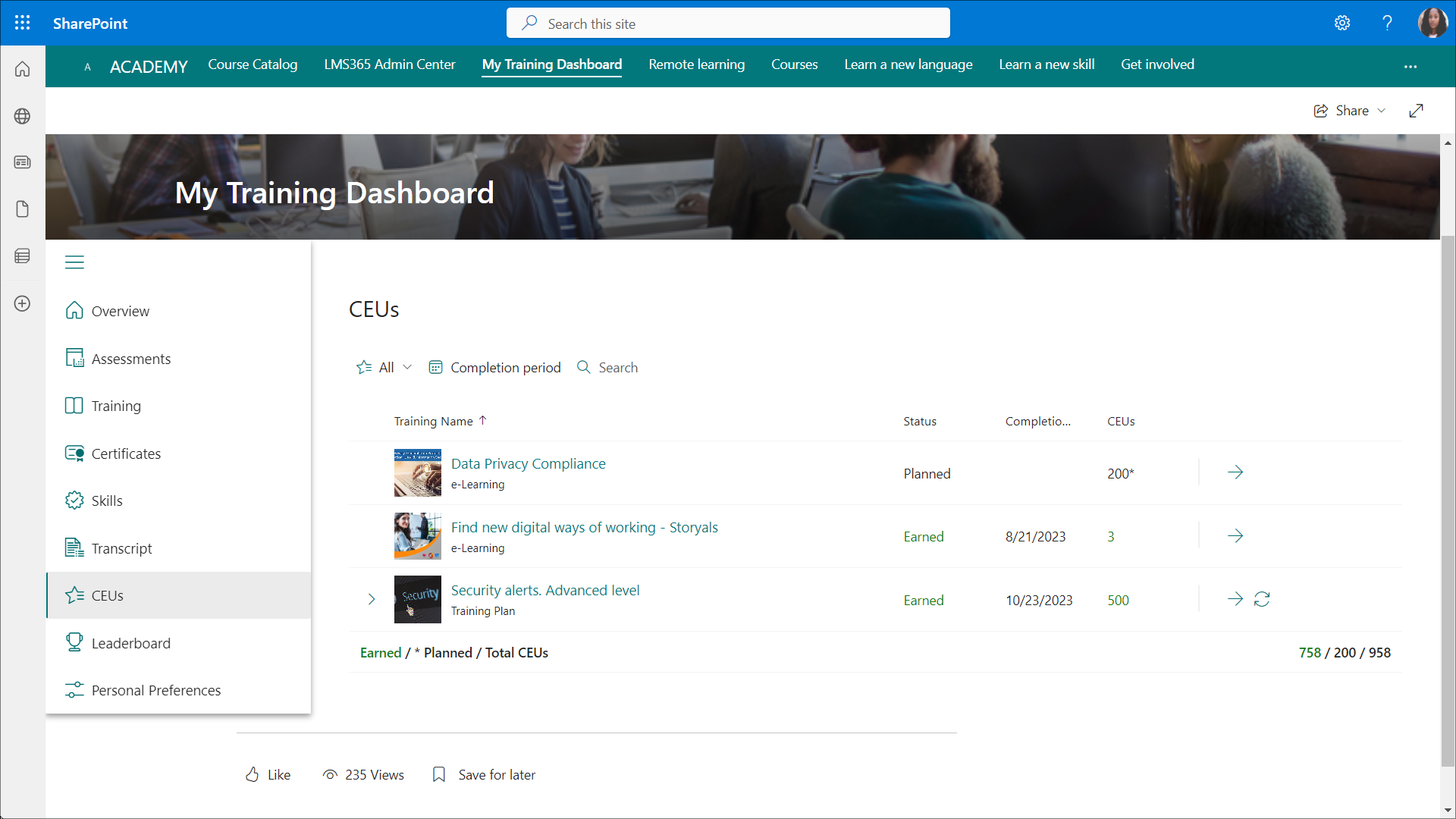Click the refresh icon on the Security alerts row
This screenshot has height=819, width=1456.
point(1262,600)
